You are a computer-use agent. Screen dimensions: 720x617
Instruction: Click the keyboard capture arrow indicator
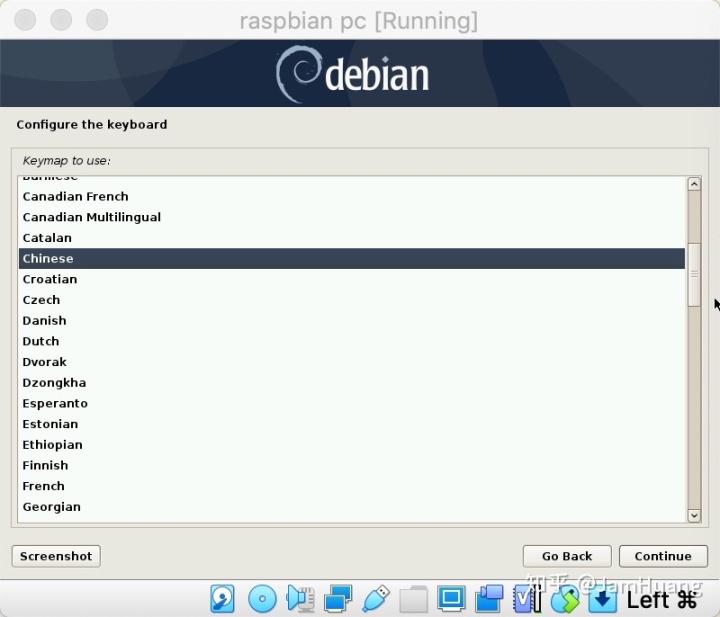pyautogui.click(x=602, y=599)
